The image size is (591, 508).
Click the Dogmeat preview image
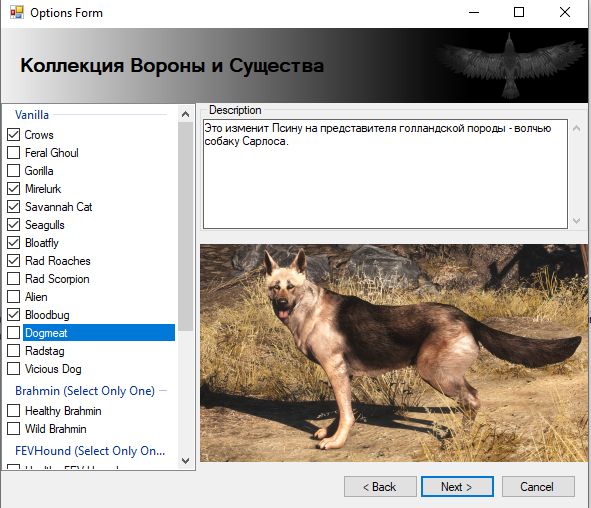394,353
